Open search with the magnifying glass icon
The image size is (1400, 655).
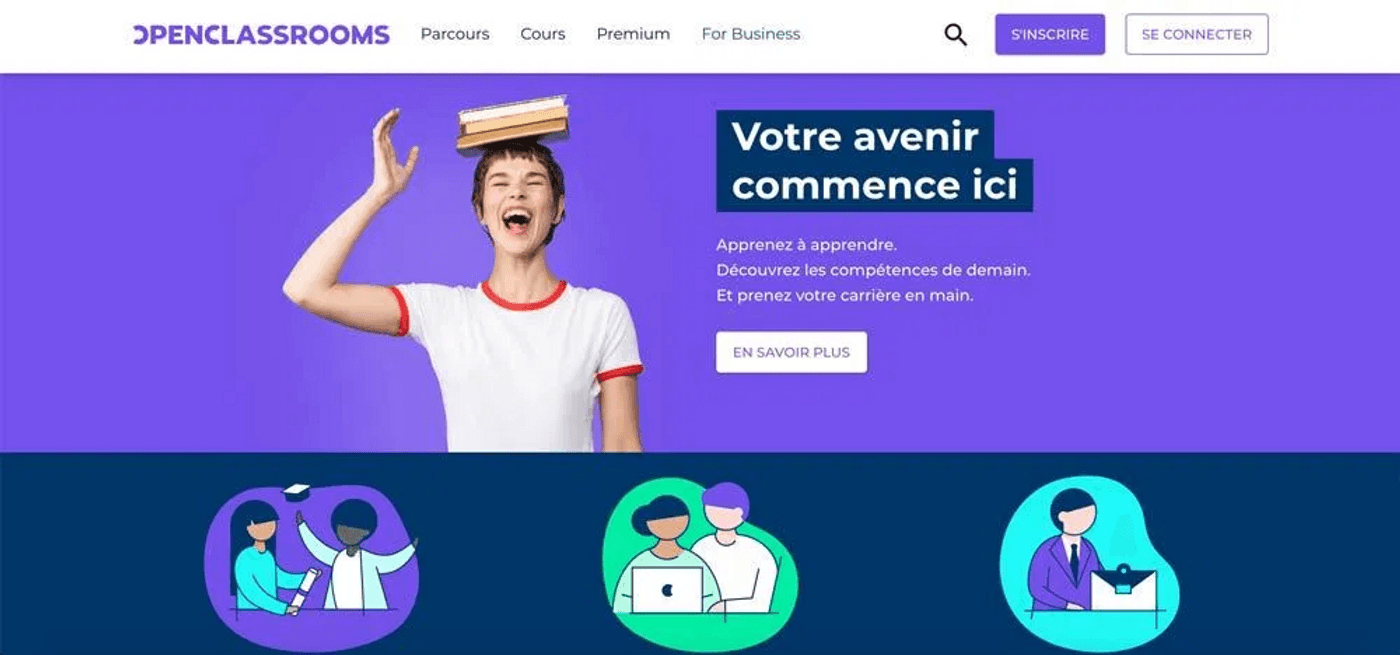pos(955,35)
